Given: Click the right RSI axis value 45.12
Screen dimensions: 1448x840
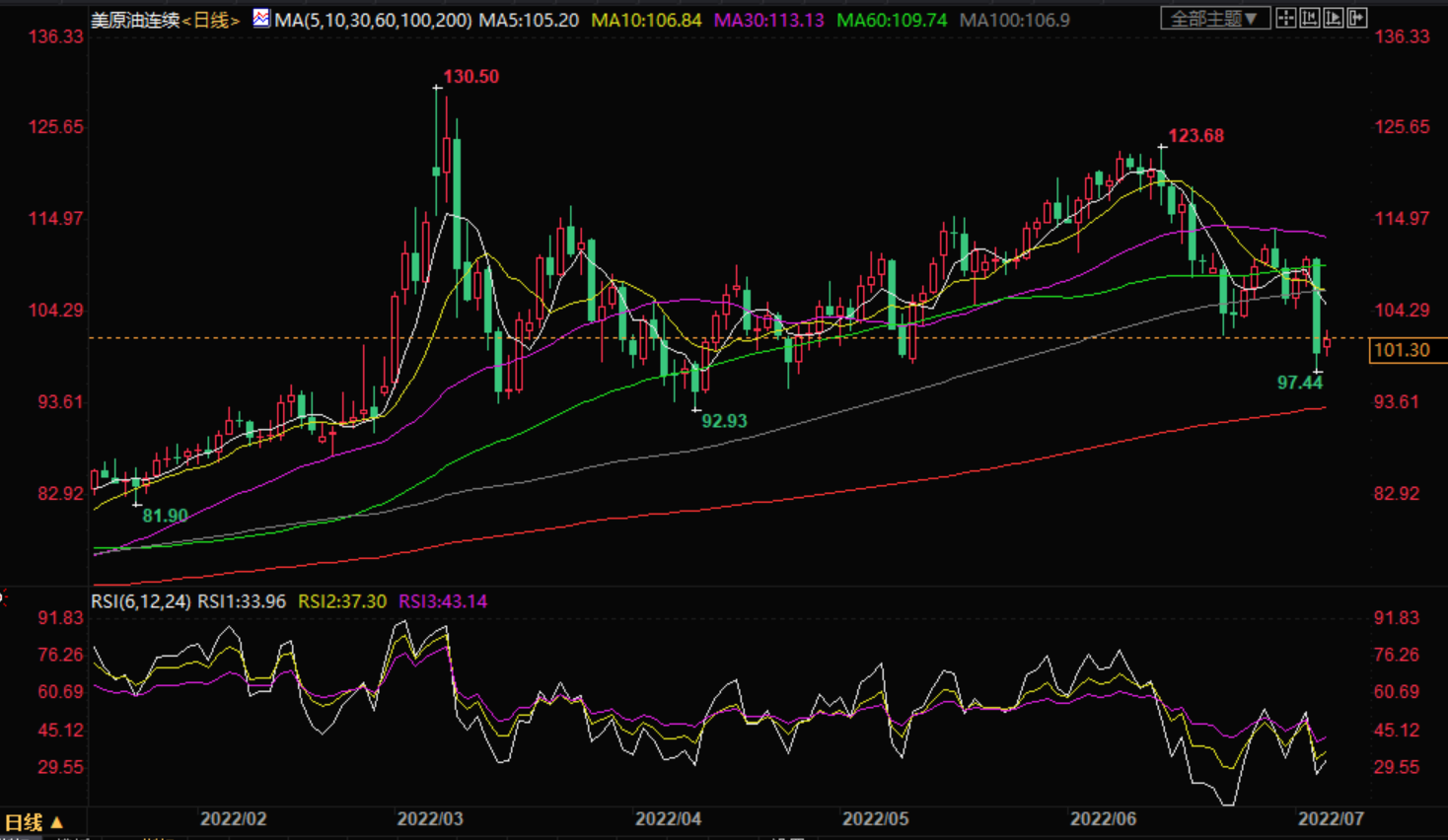Looking at the screenshot, I should click(x=1397, y=731).
